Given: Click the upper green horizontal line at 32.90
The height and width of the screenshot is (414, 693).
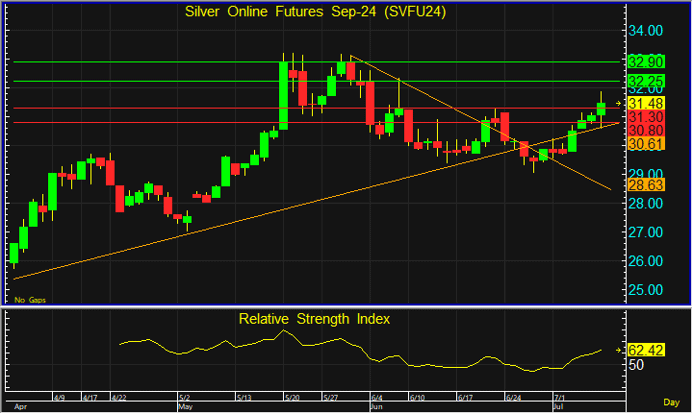Looking at the screenshot, I should tap(450, 62).
